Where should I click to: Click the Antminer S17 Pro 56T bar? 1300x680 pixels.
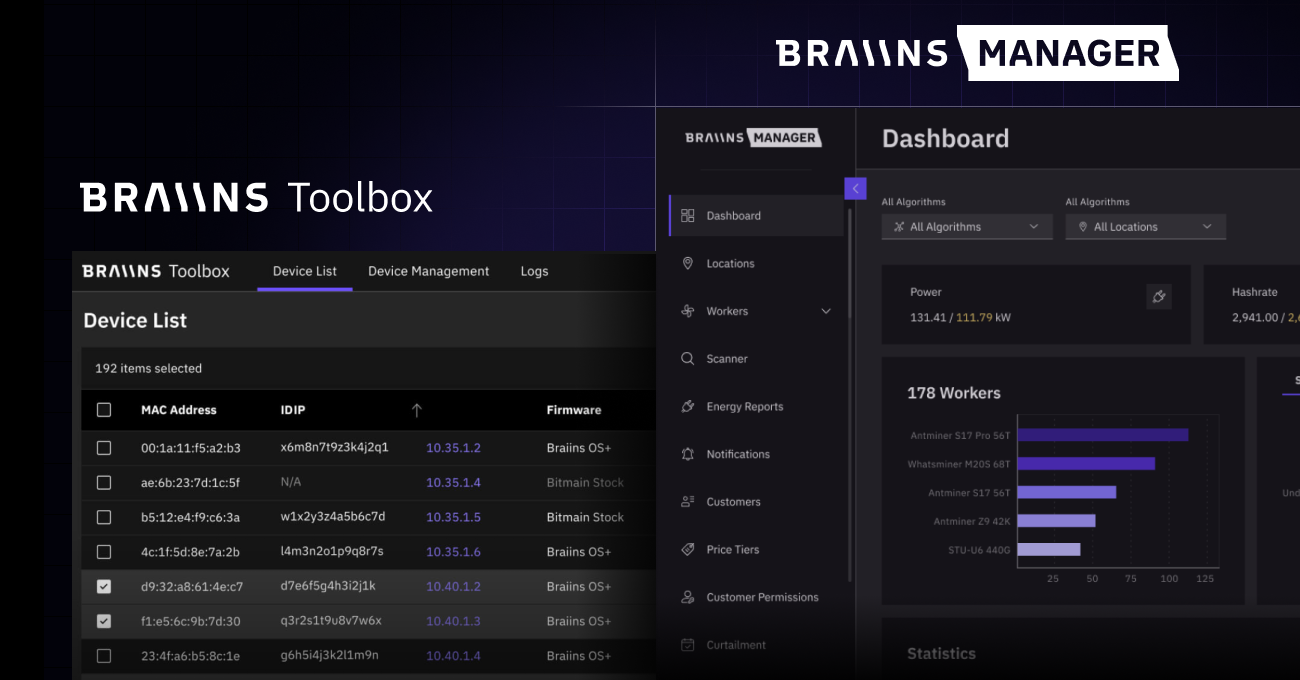tap(1102, 435)
